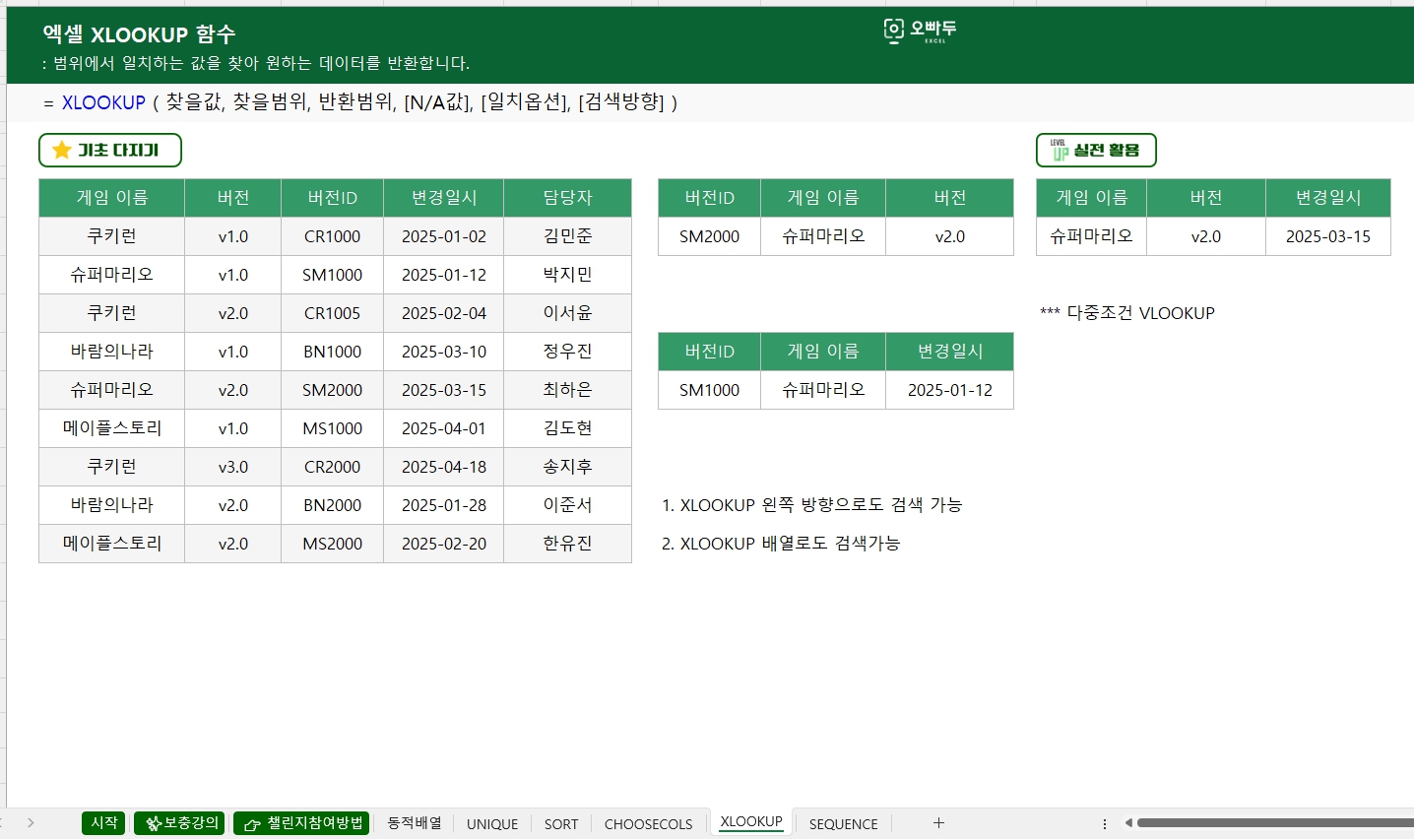The image size is (1414, 840).
Task: Select date cell 2025-02-04
Action: (x=443, y=313)
